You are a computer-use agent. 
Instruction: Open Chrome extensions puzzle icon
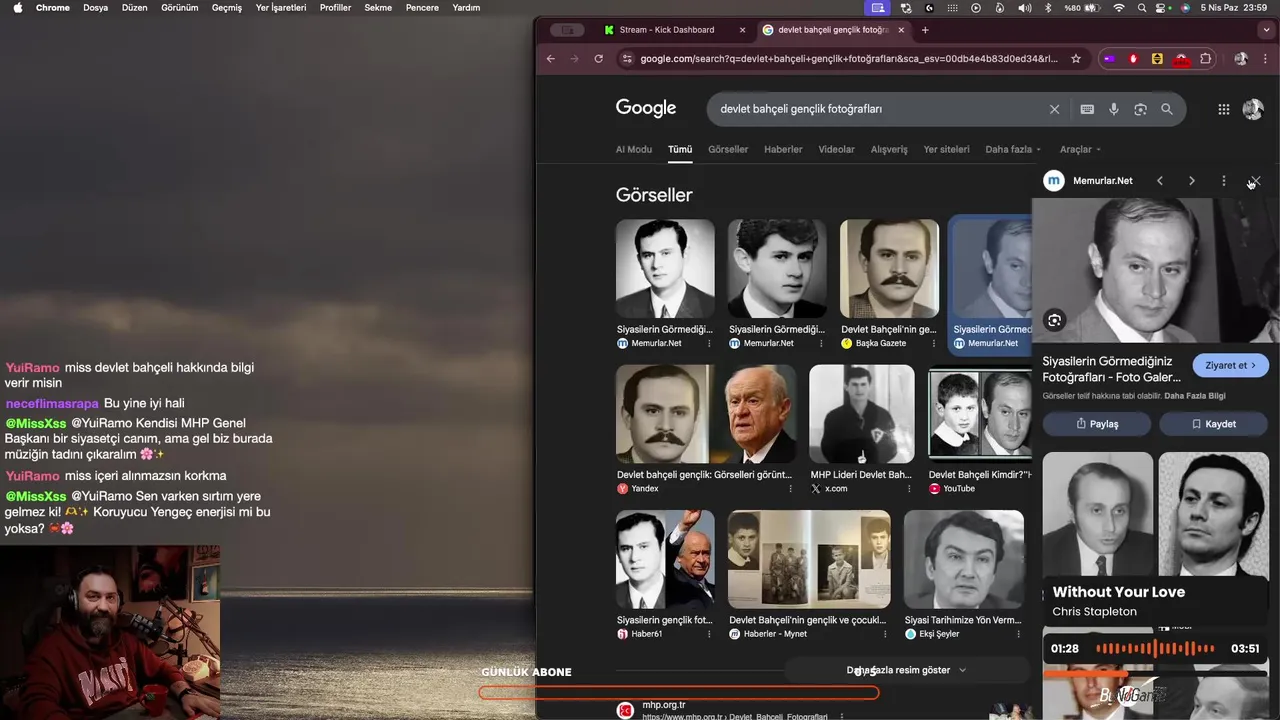click(x=1206, y=59)
